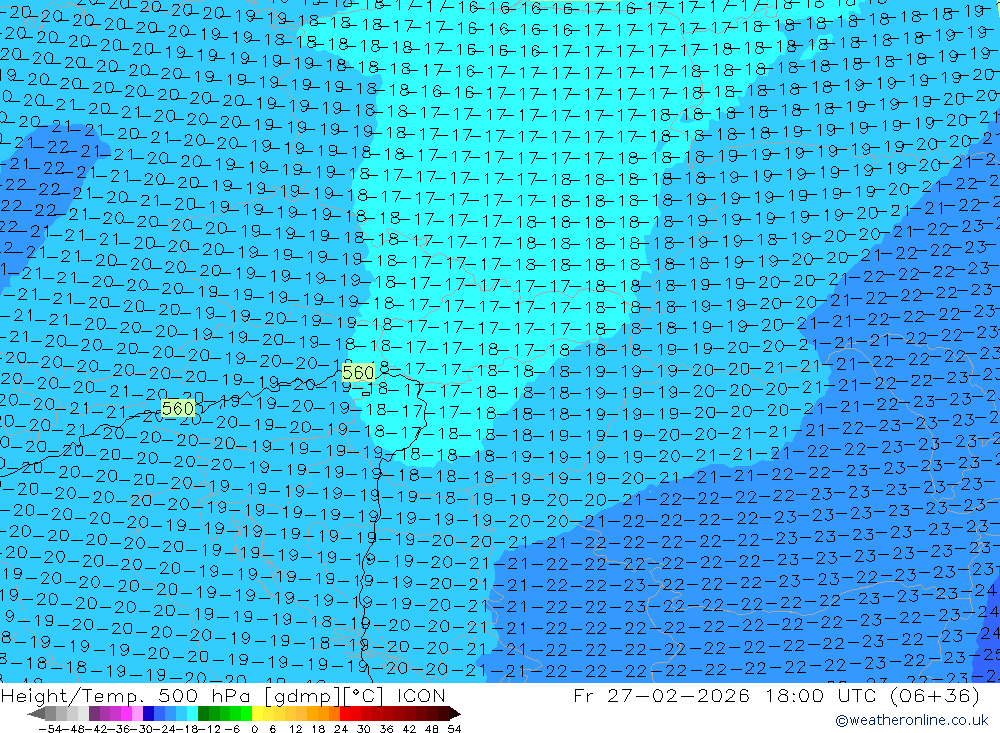The image size is (1000, 733).
Task: Click the '0' legend scale value
Action: pyautogui.click(x=254, y=729)
